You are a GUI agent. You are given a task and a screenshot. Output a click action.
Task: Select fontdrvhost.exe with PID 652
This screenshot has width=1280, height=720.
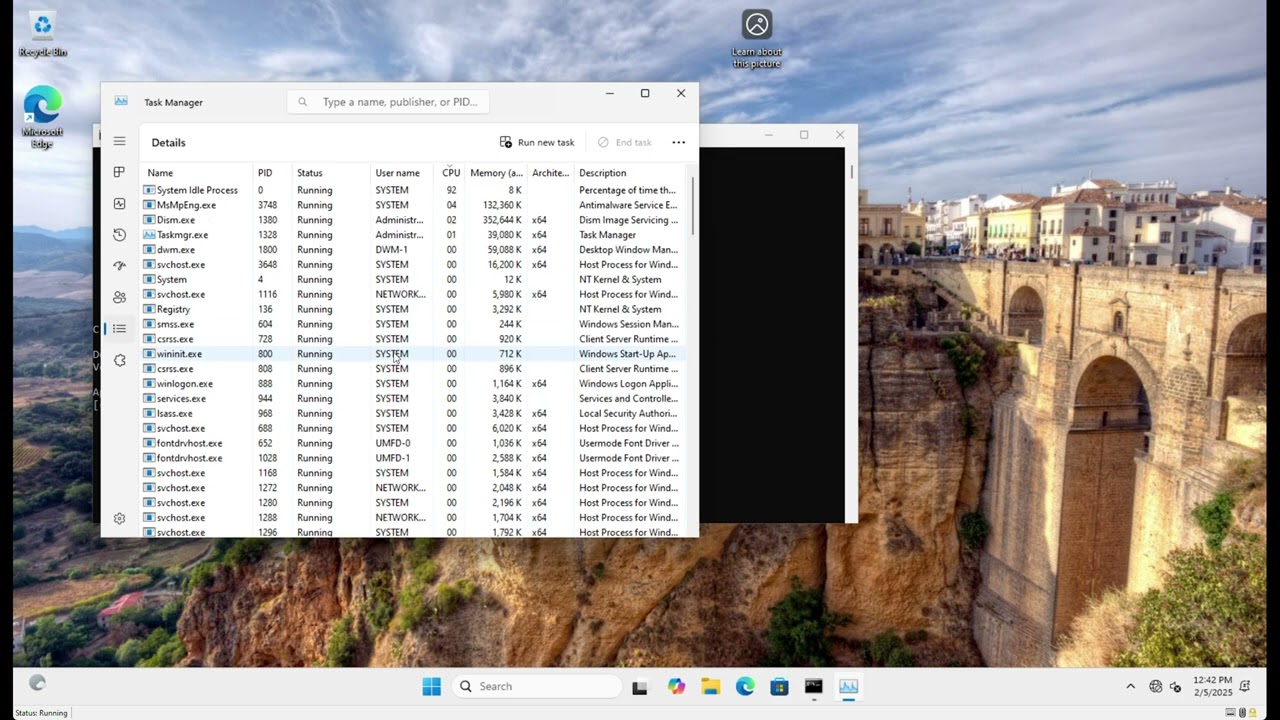[x=414, y=443]
